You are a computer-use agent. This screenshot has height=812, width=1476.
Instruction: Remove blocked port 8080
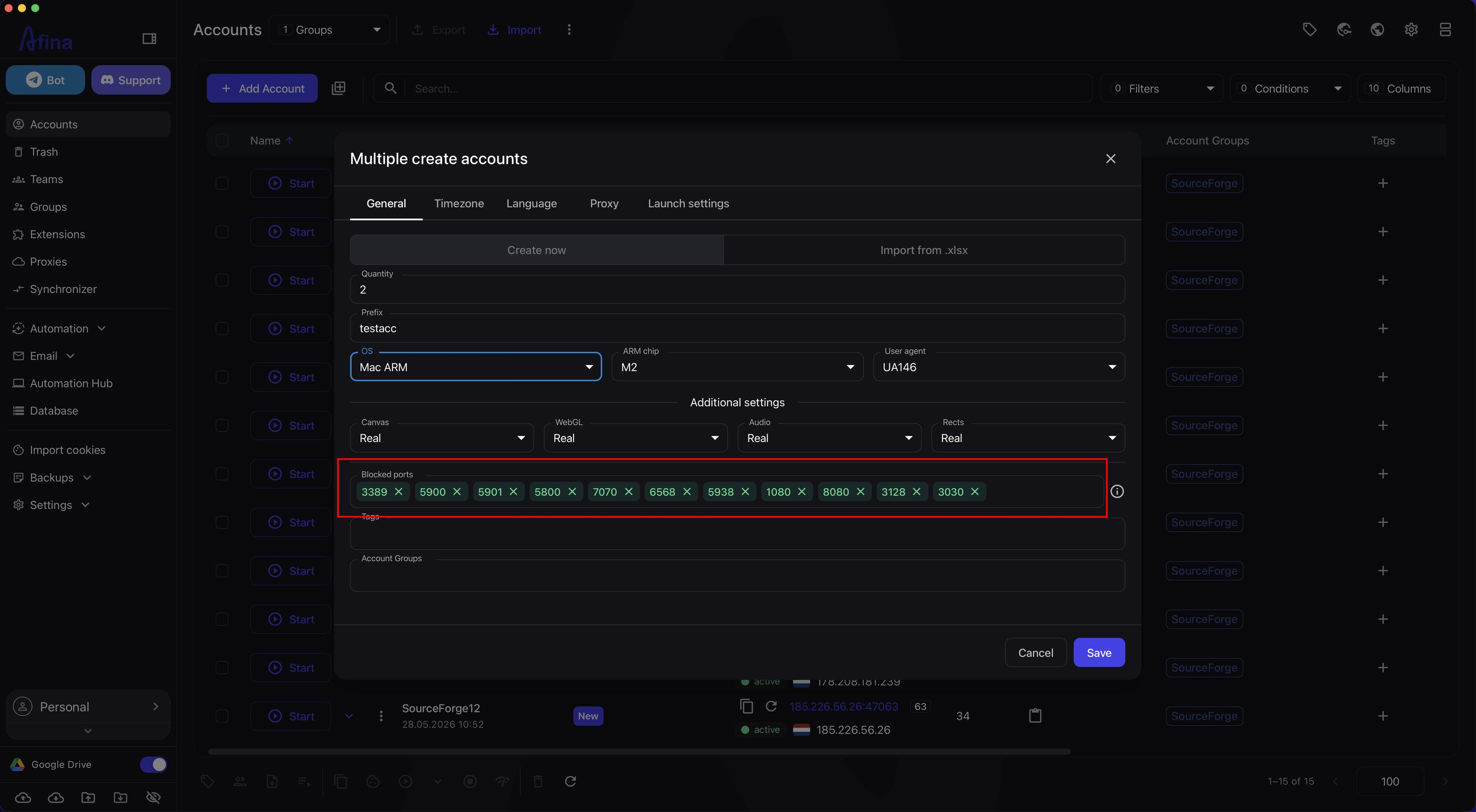tap(861, 492)
